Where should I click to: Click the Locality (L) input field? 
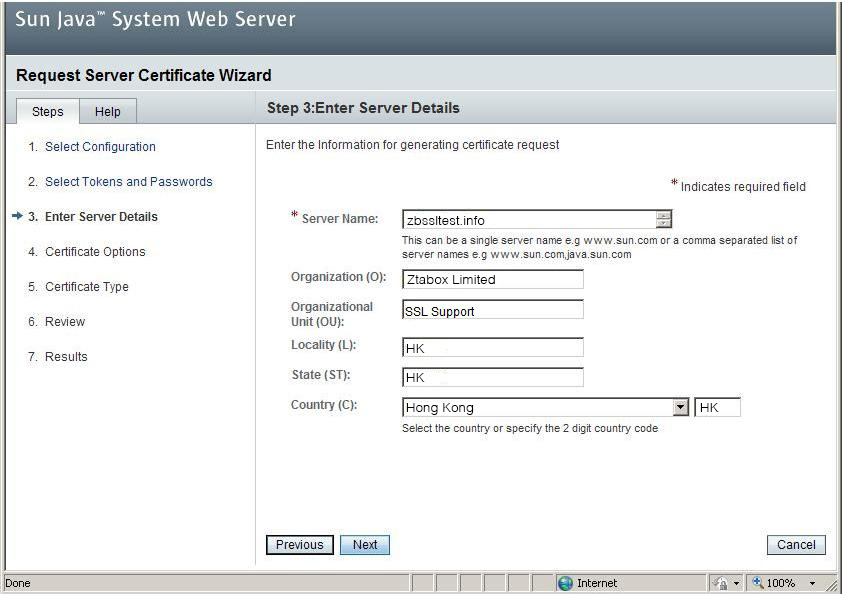tap(492, 348)
